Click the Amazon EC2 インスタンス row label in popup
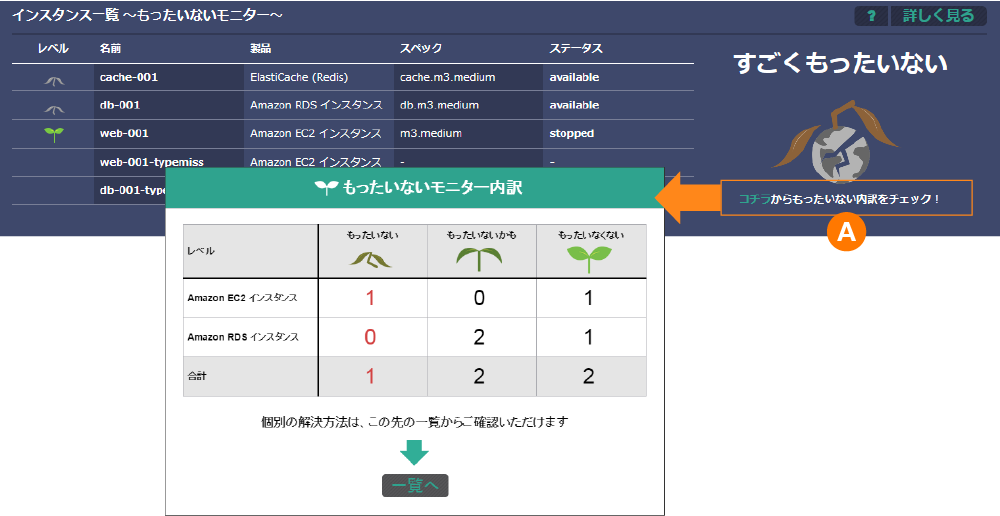 coord(242,298)
